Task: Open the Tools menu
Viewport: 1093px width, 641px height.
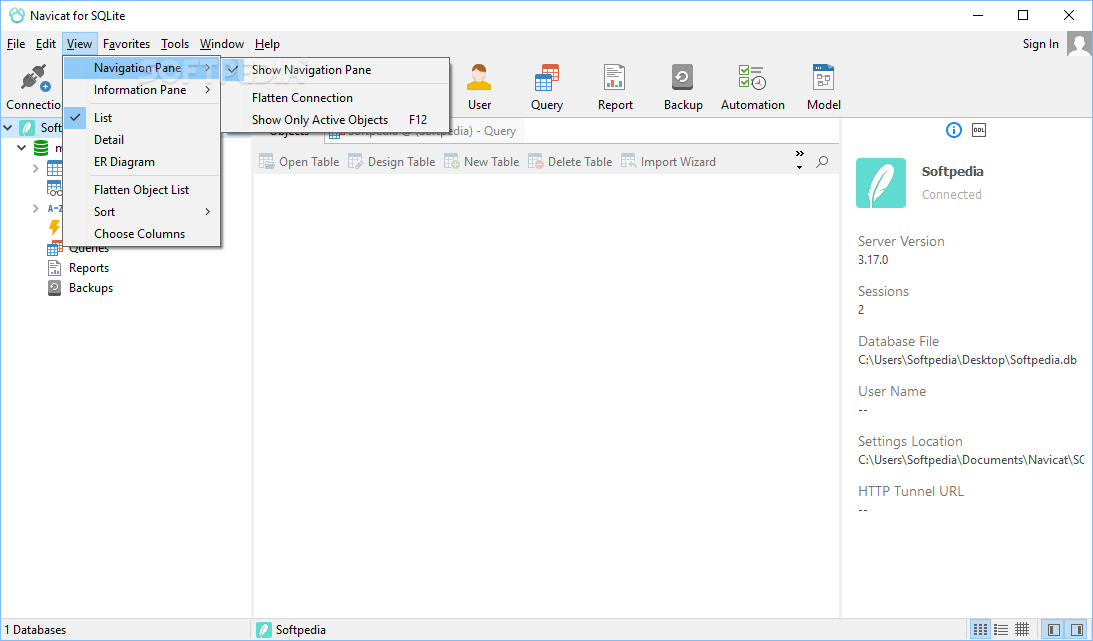Action: 175,44
